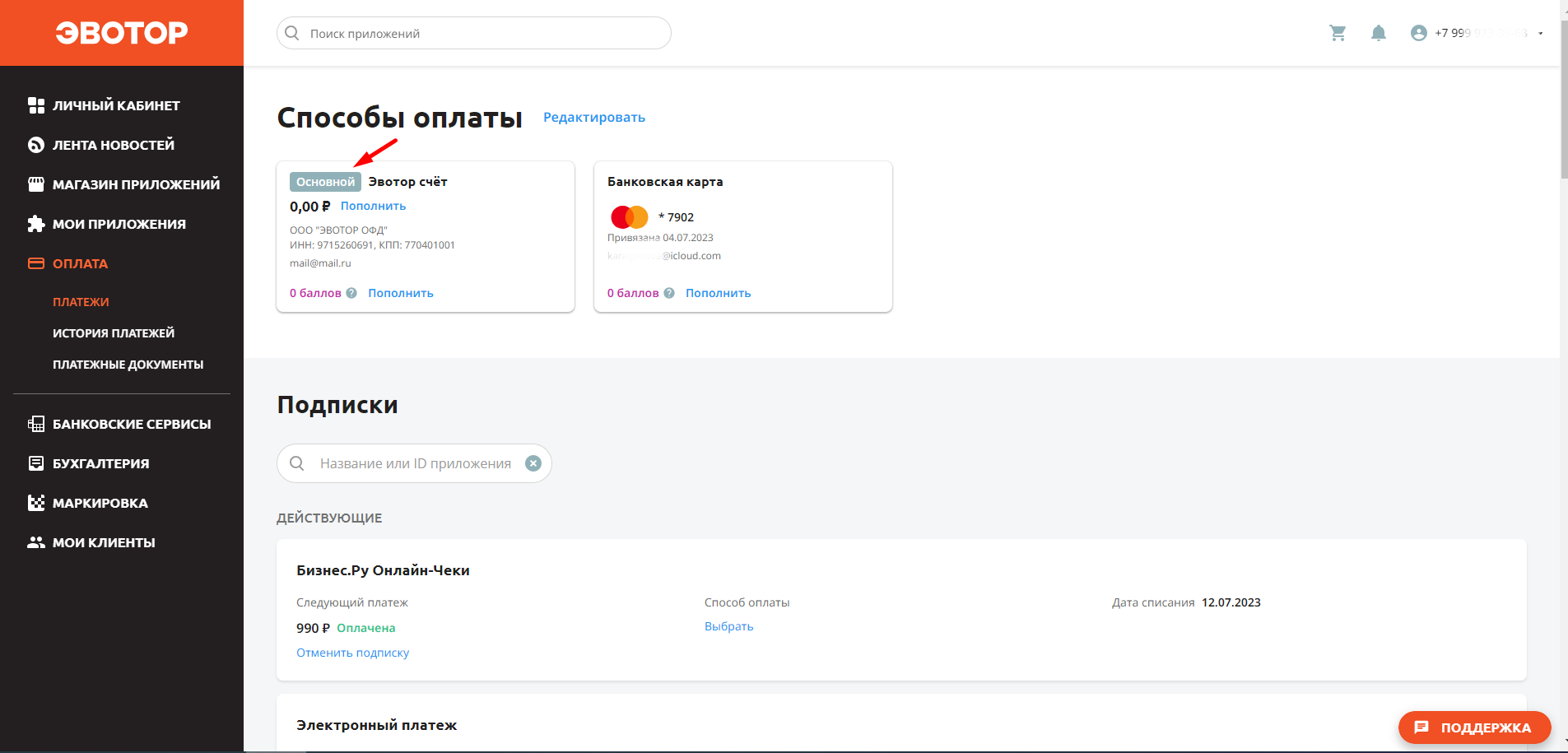This screenshot has height=753, width=1568.
Task: Click the news feed icon in sidebar
Action: coord(36,145)
